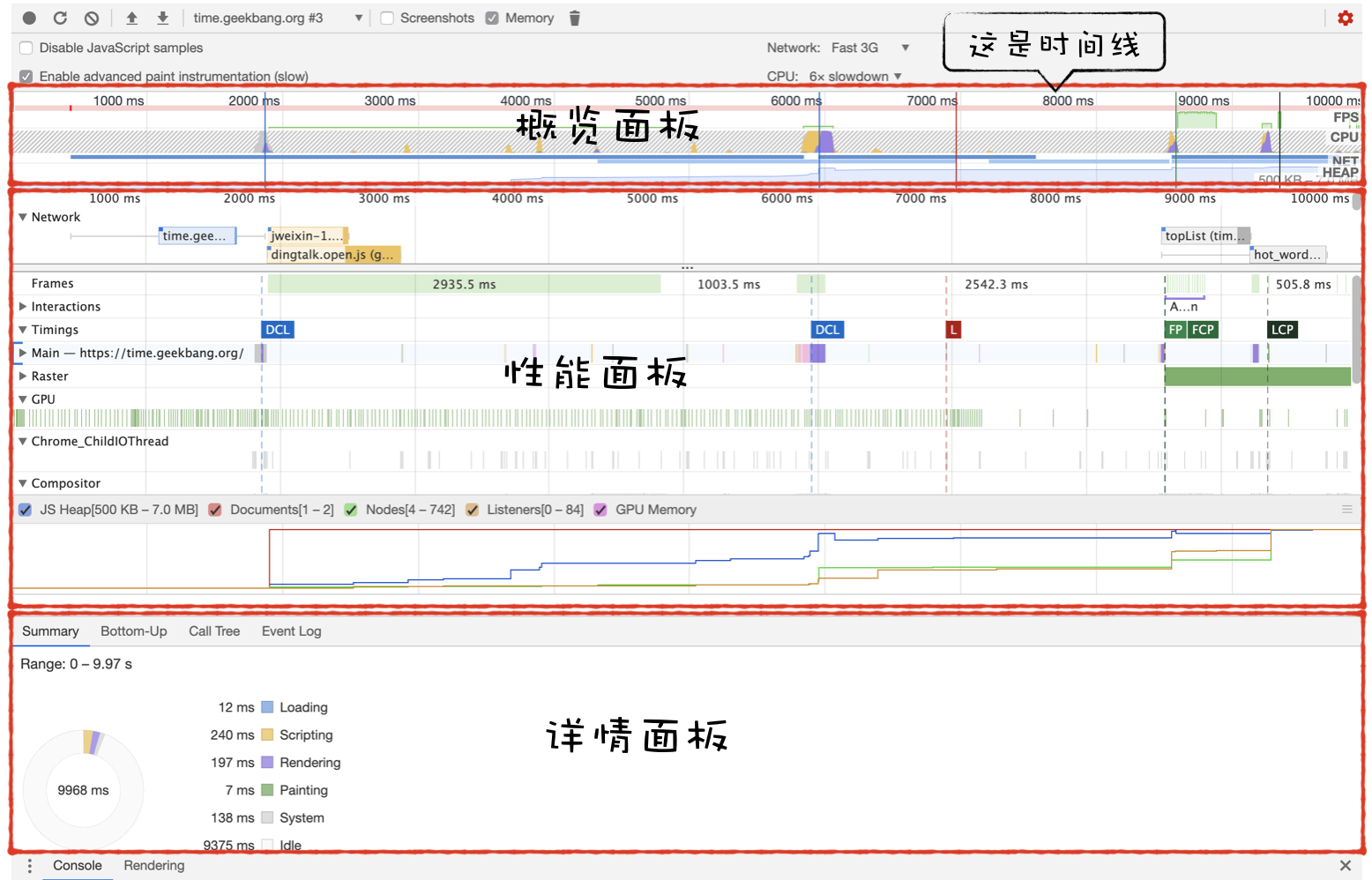The height and width of the screenshot is (880, 1372).
Task: Reload the page and record a profile
Action: 60,18
